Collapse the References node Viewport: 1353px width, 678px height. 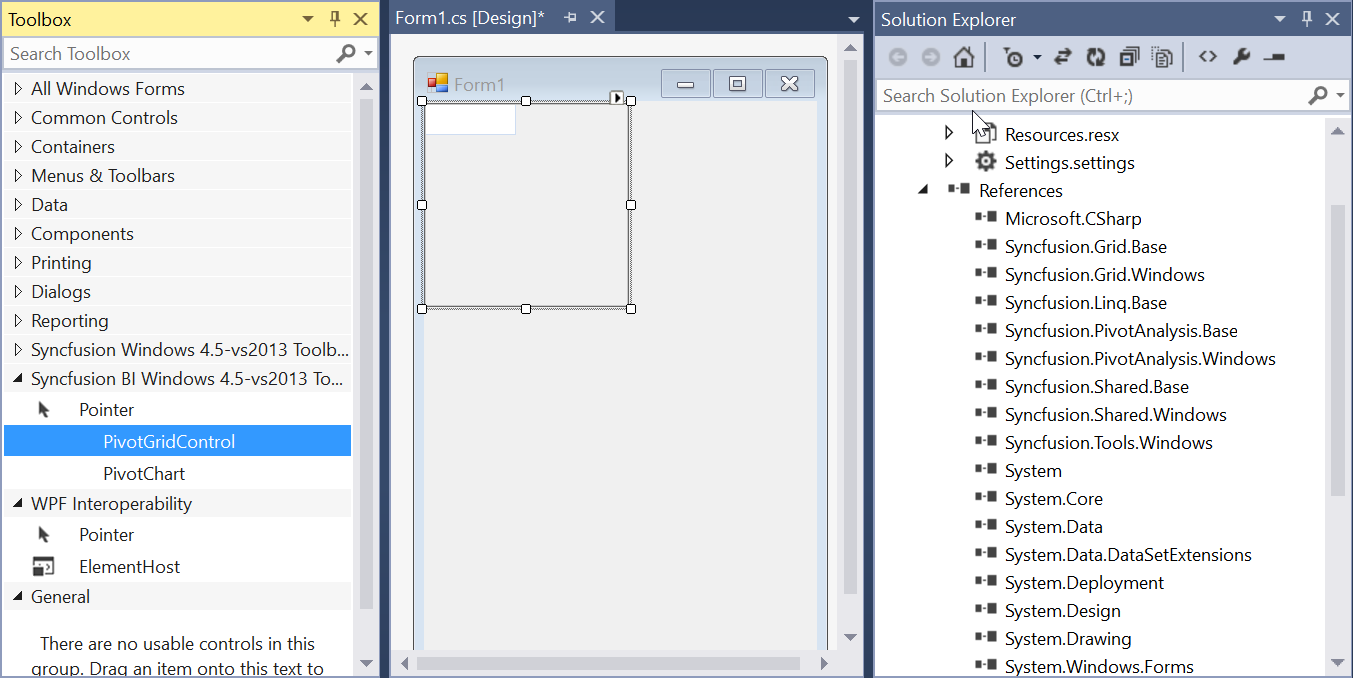tap(923, 190)
